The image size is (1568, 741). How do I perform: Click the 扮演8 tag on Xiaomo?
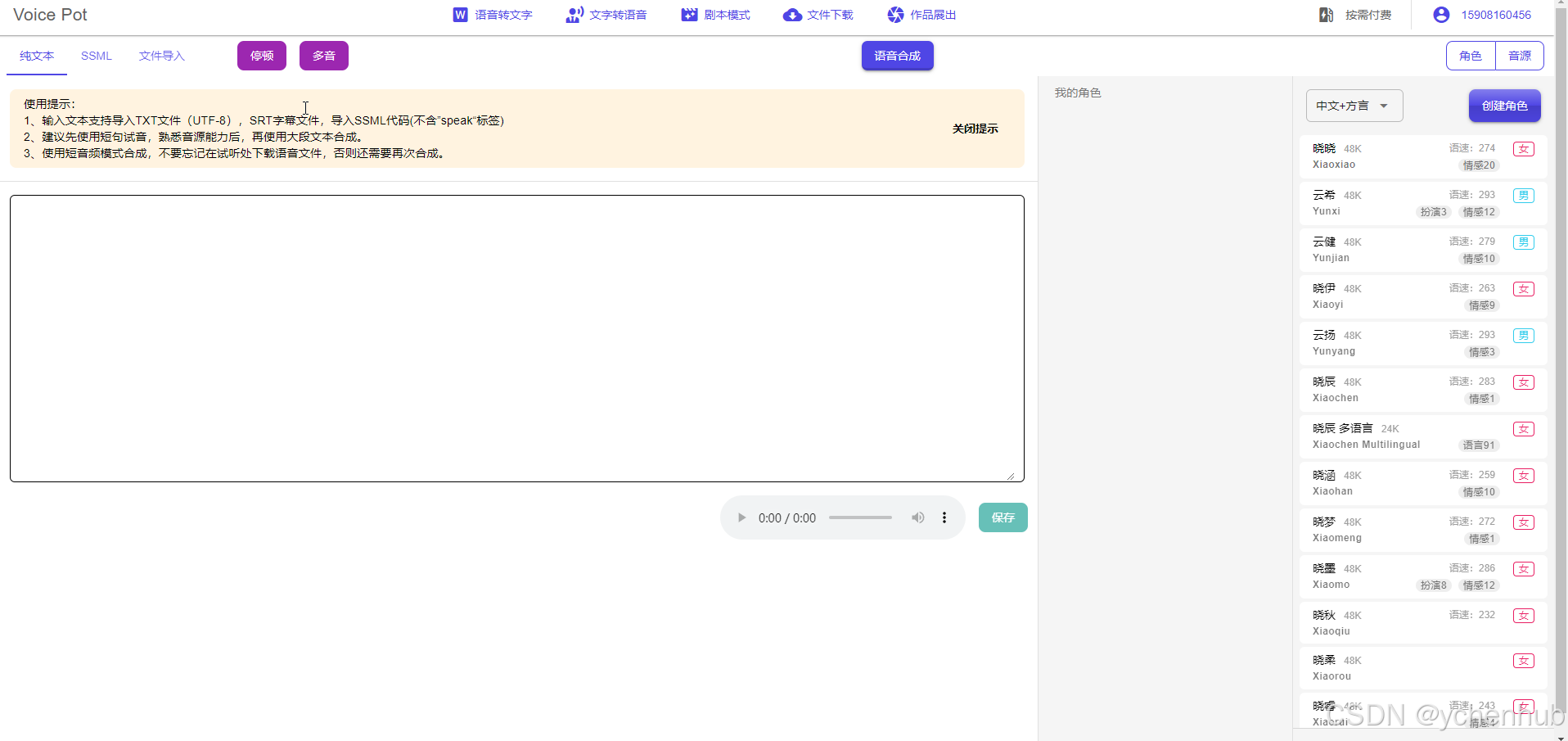1433,585
